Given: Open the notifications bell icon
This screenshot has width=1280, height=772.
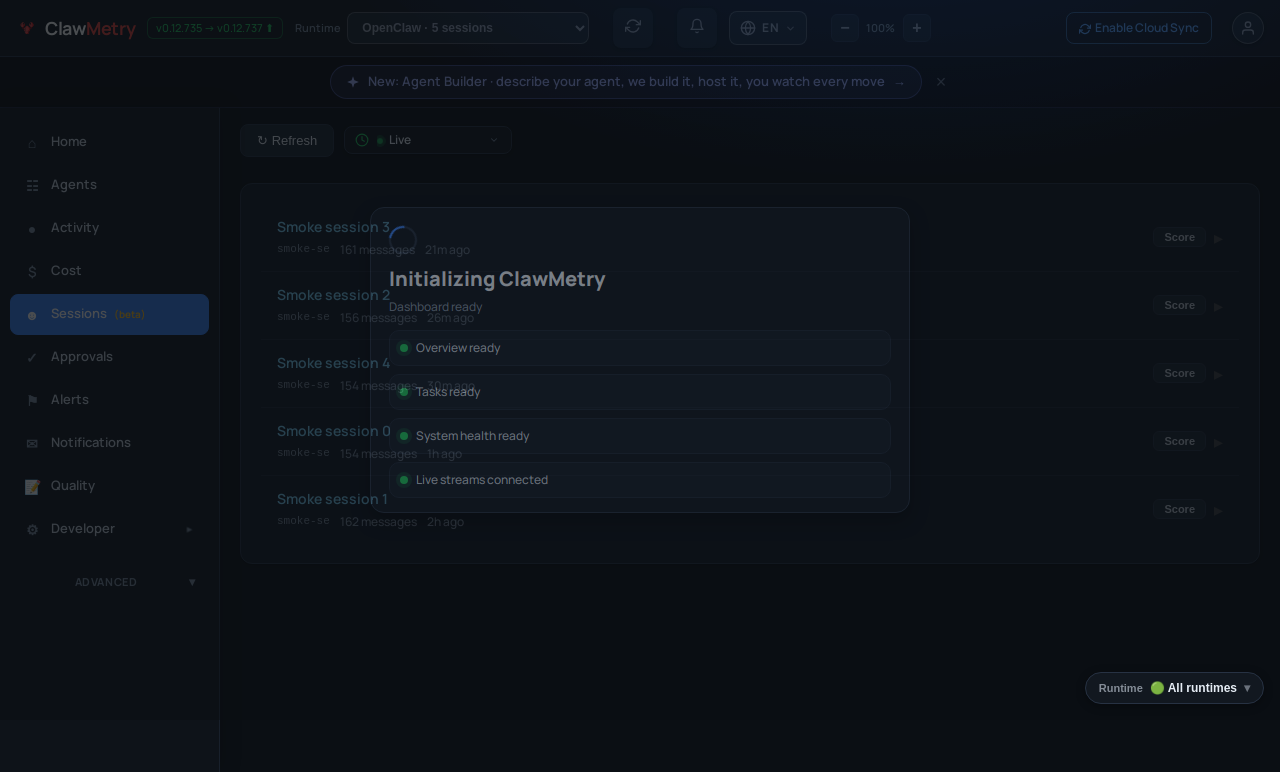Looking at the screenshot, I should pyautogui.click(x=697, y=27).
